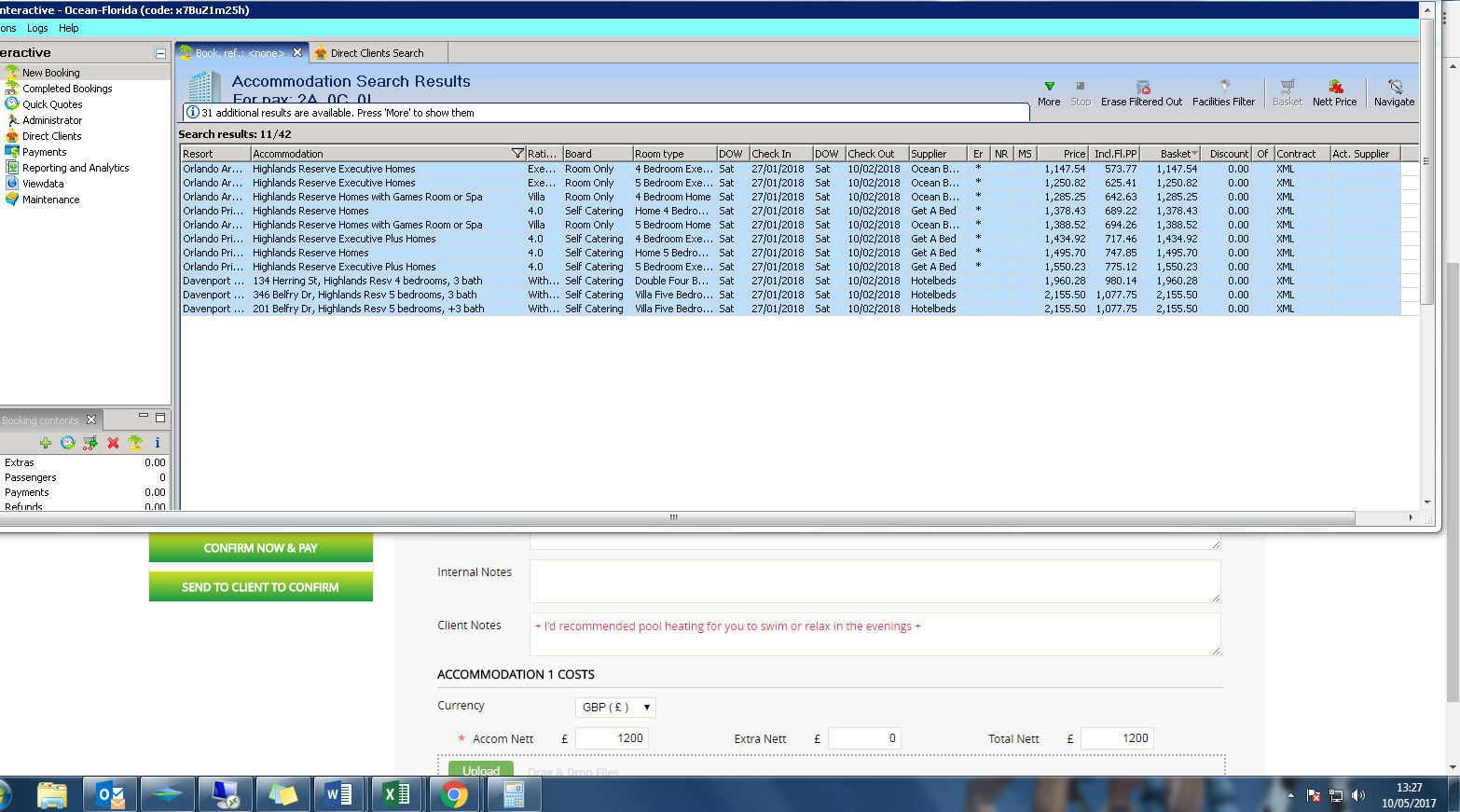Open New Booking from the sidebar

(51, 73)
